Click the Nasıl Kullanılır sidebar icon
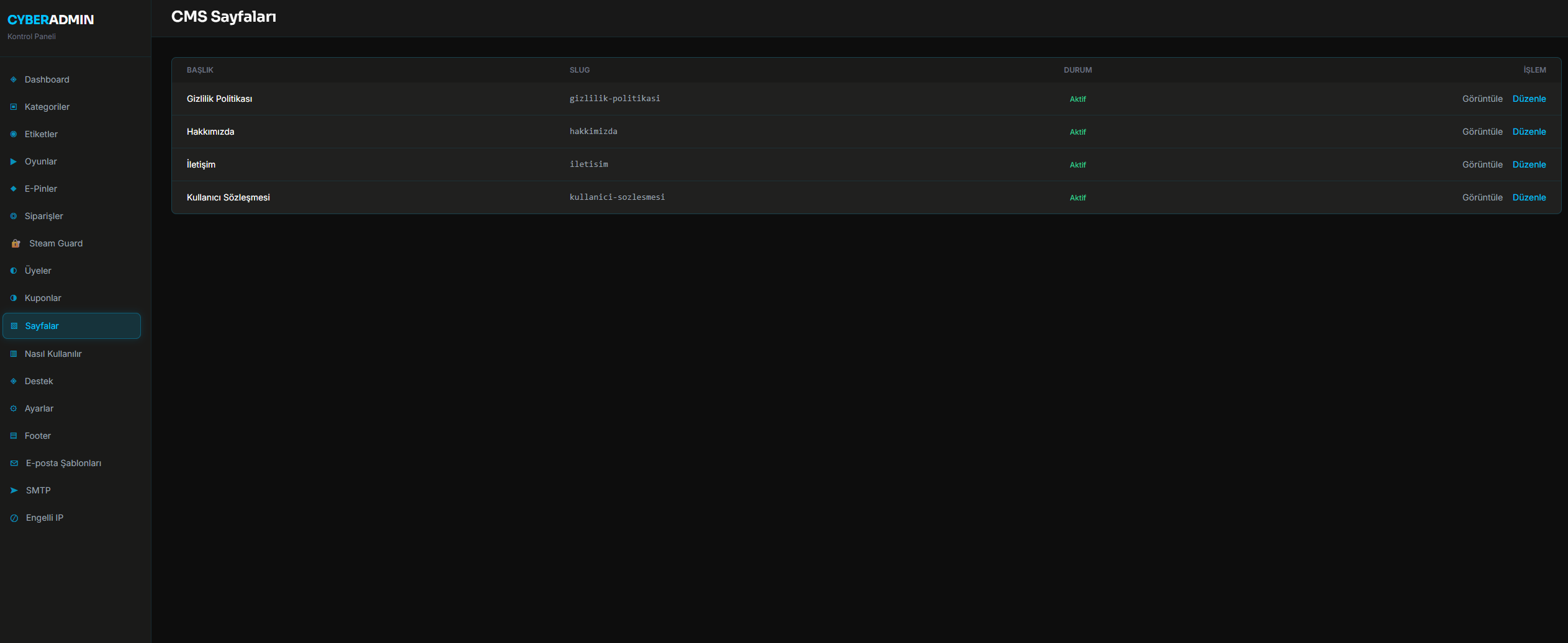 coord(14,354)
